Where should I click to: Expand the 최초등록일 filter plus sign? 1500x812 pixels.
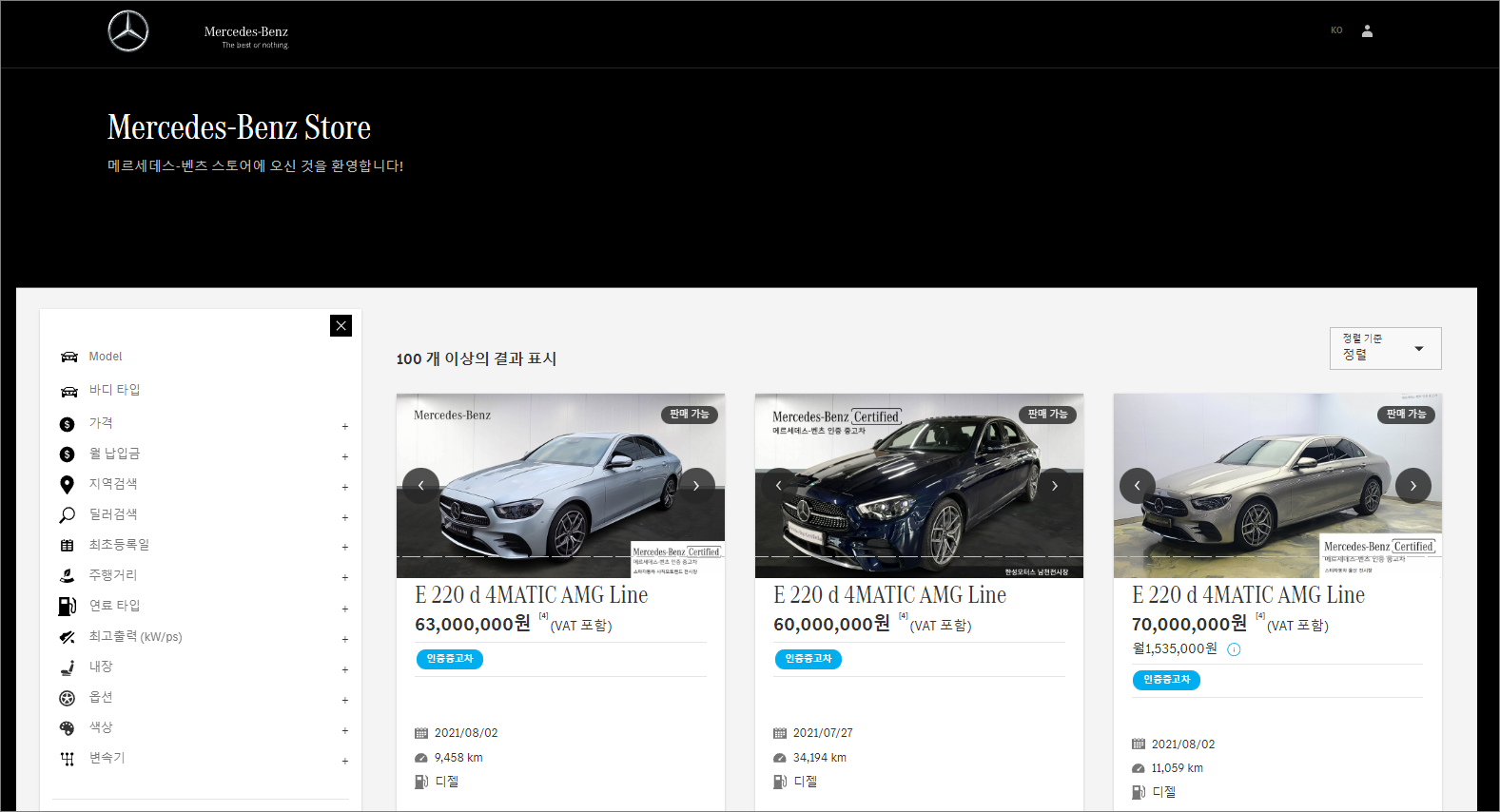click(x=345, y=547)
